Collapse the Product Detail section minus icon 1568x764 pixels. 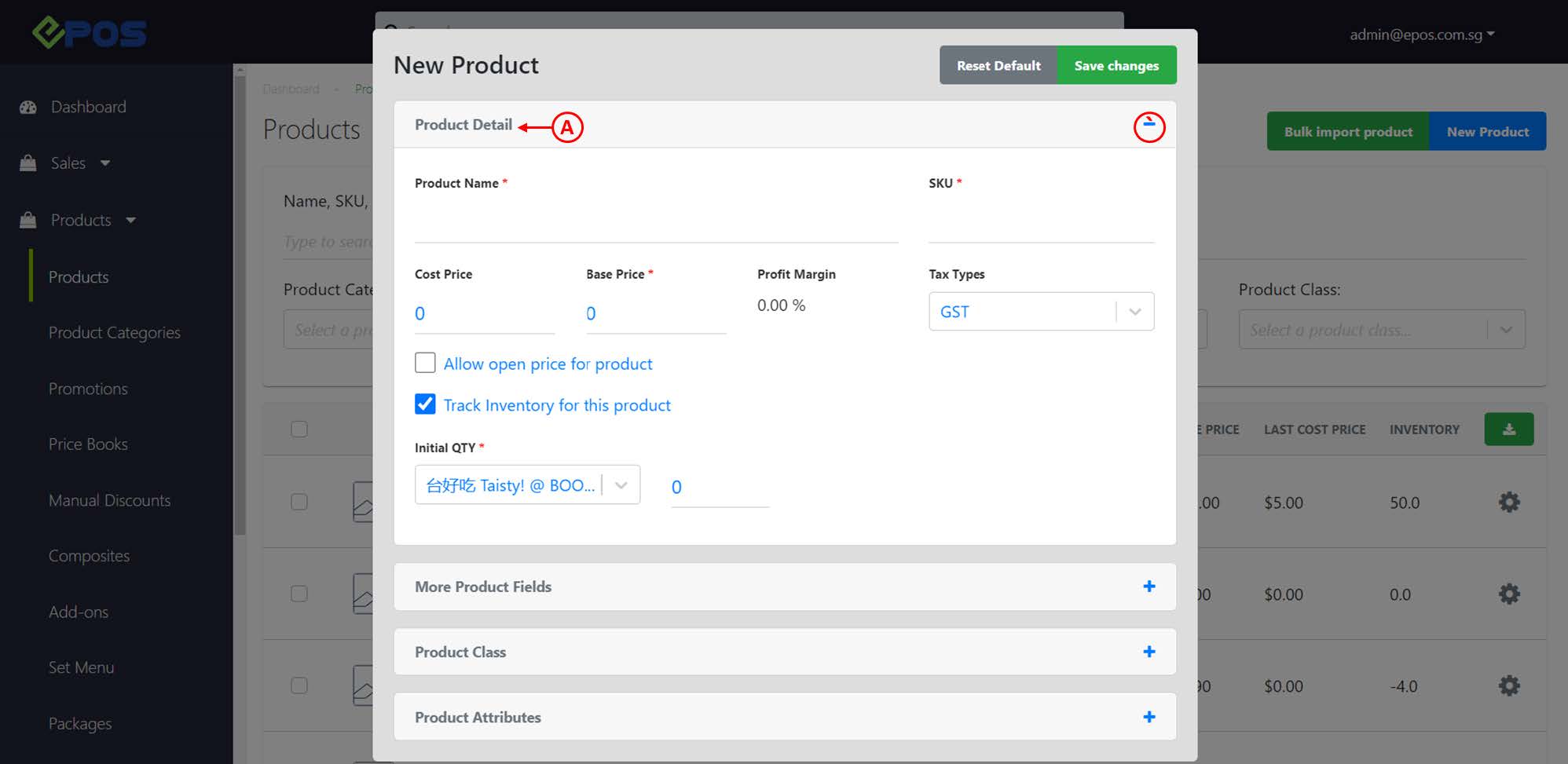tap(1149, 126)
